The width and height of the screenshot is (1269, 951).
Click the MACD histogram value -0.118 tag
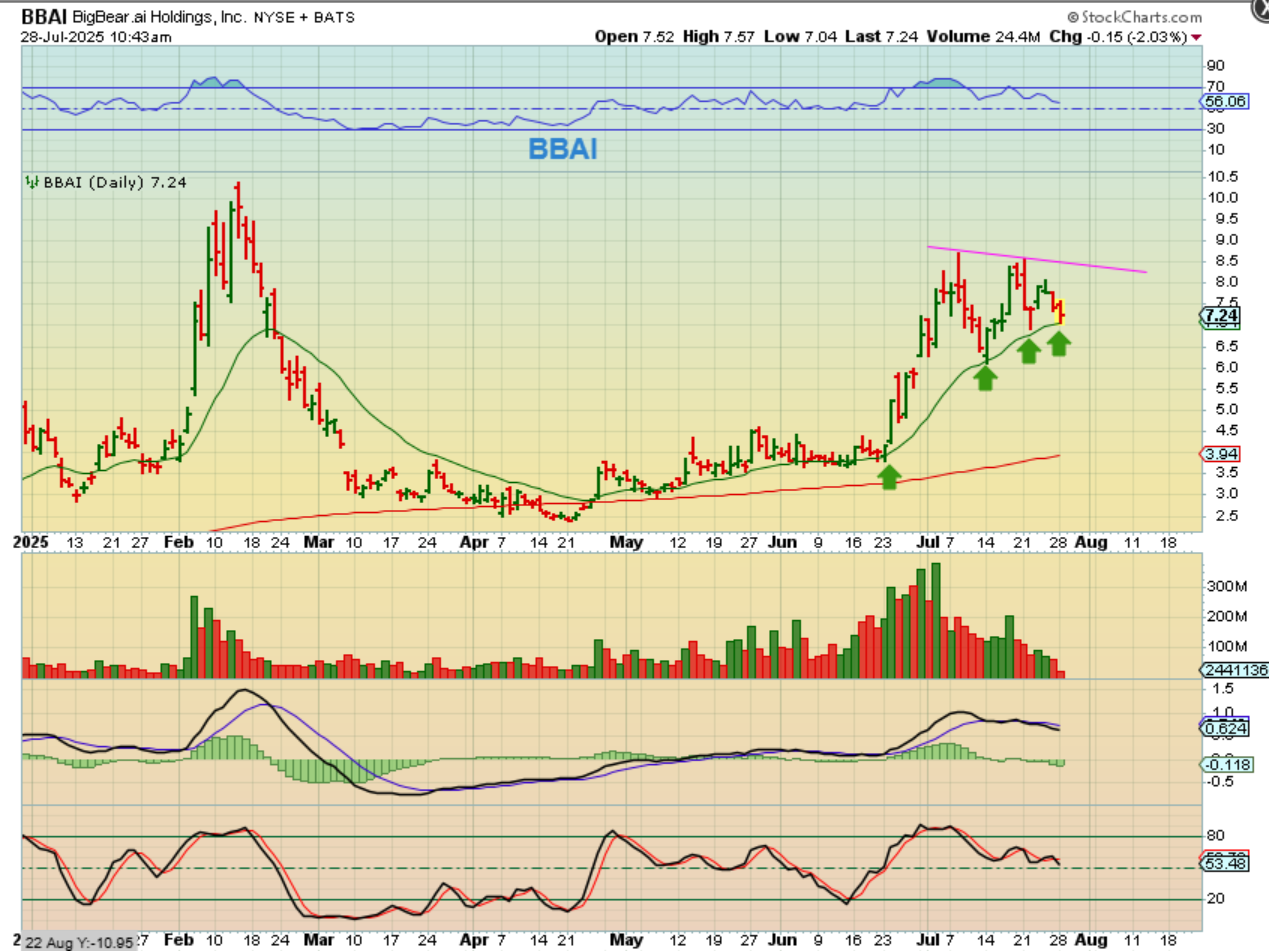tap(1224, 765)
